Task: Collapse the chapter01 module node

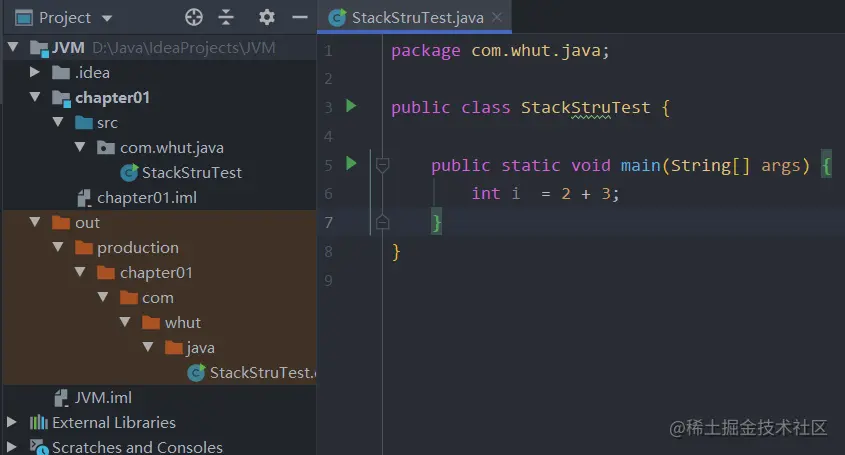Action: [x=35, y=97]
